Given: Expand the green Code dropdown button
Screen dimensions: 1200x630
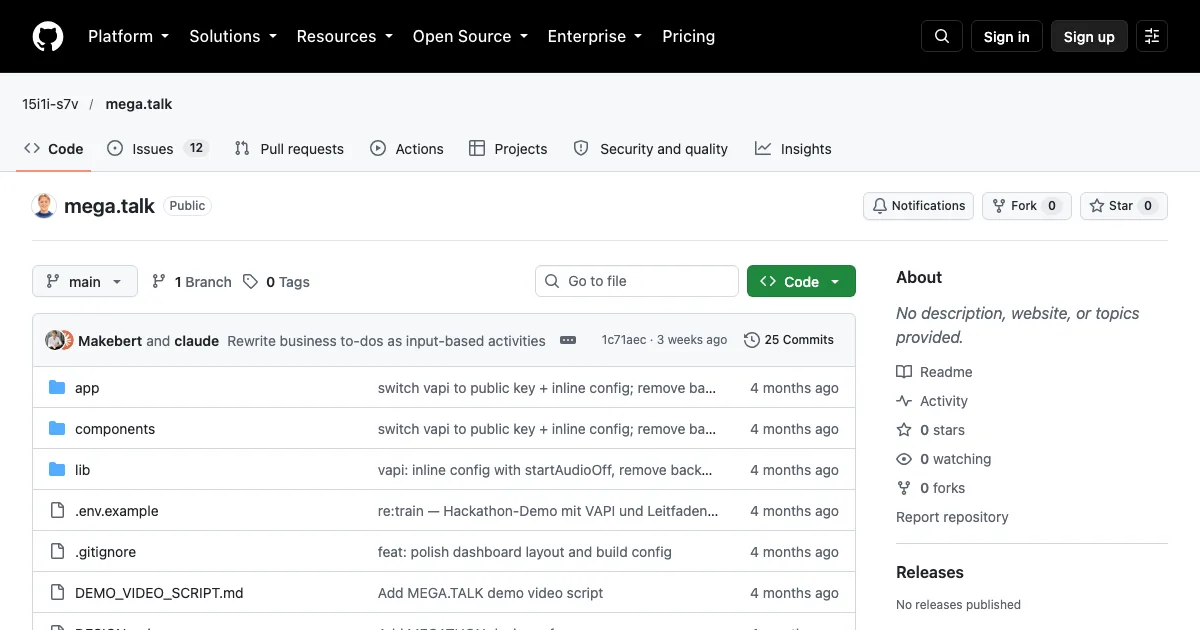Looking at the screenshot, I should pyautogui.click(x=801, y=282).
